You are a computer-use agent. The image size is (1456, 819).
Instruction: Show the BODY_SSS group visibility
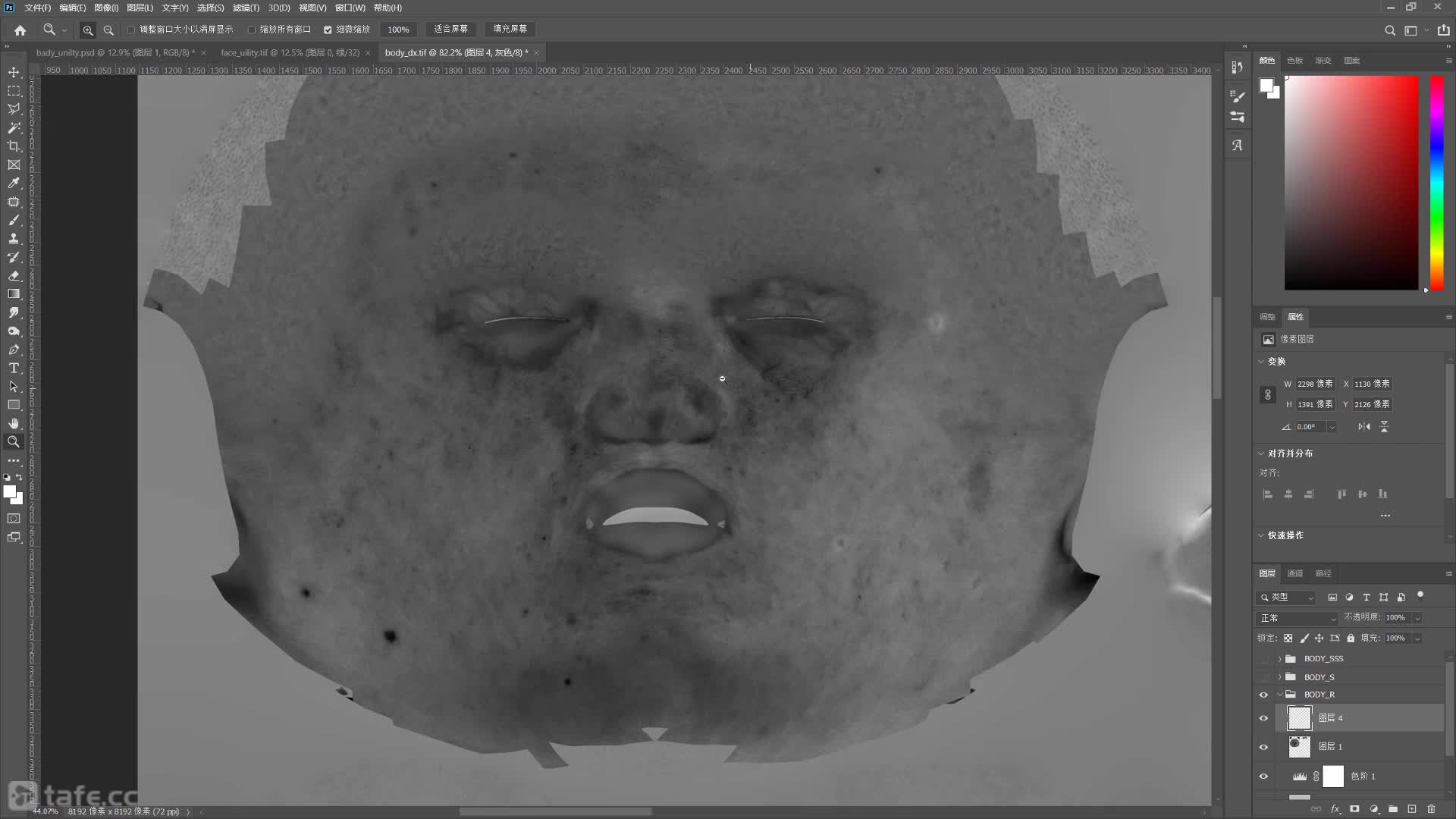tap(1263, 659)
